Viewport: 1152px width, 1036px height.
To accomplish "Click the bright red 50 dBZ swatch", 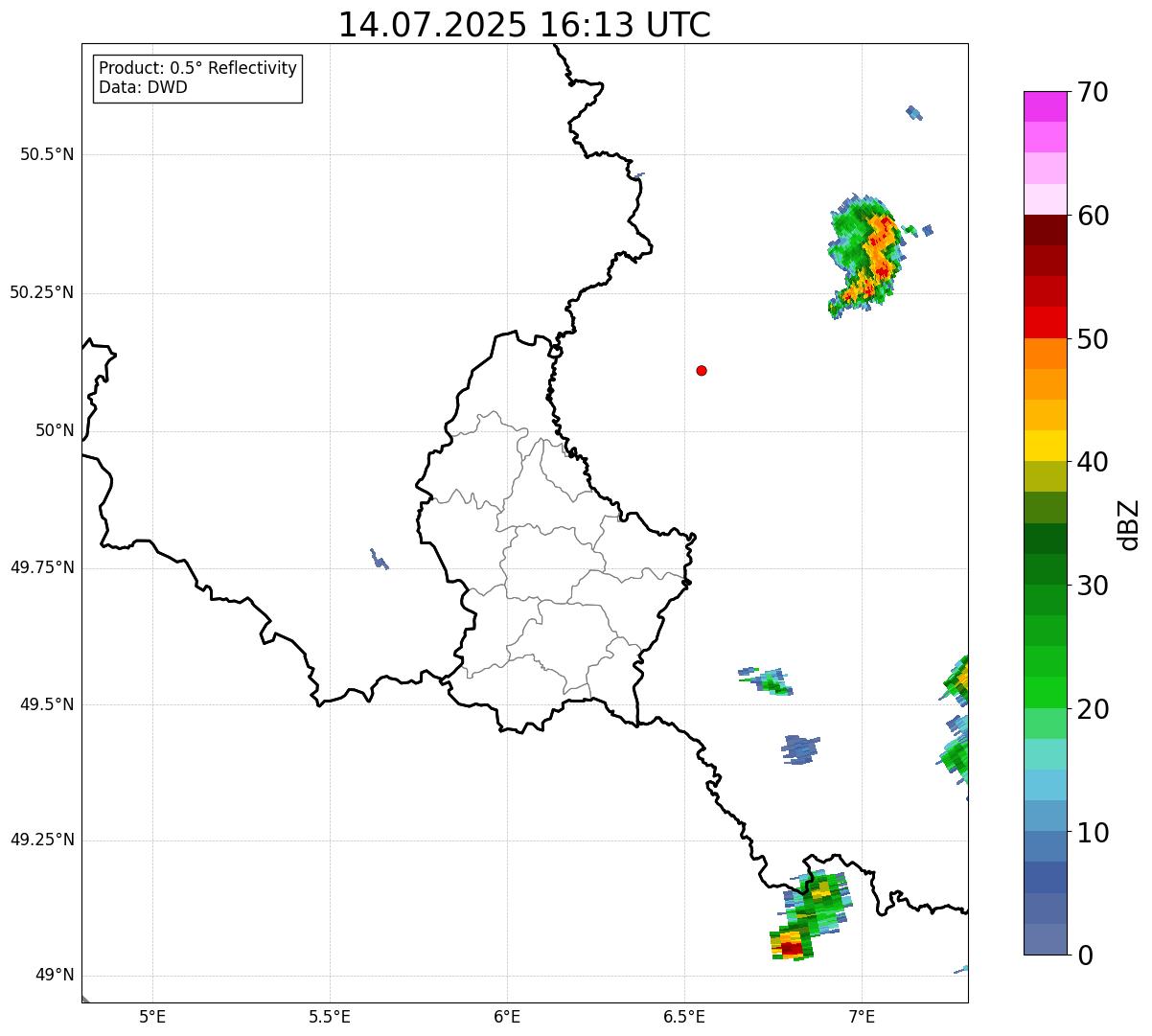I will (1045, 322).
